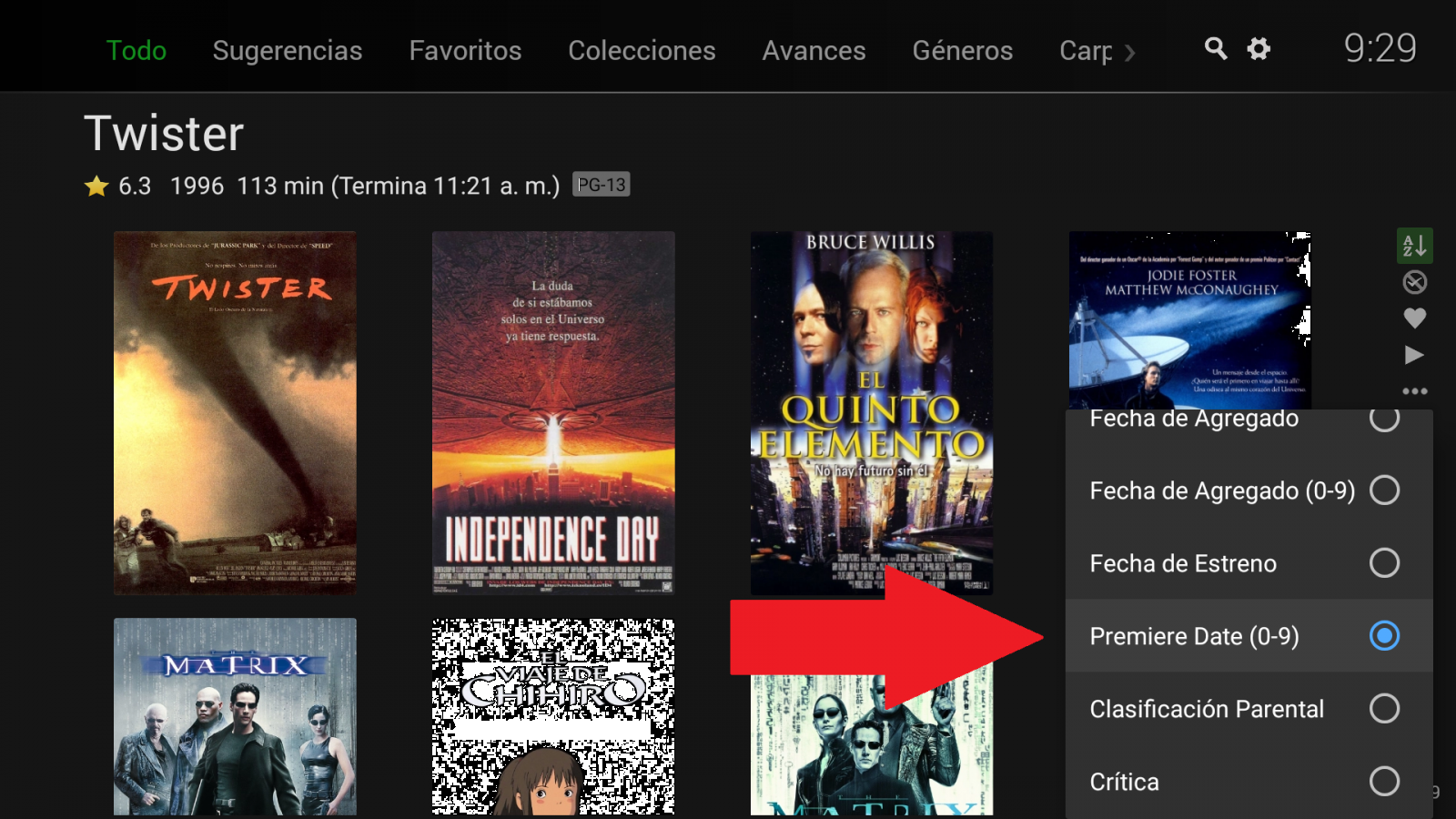Open the Colecciones section

point(641,51)
